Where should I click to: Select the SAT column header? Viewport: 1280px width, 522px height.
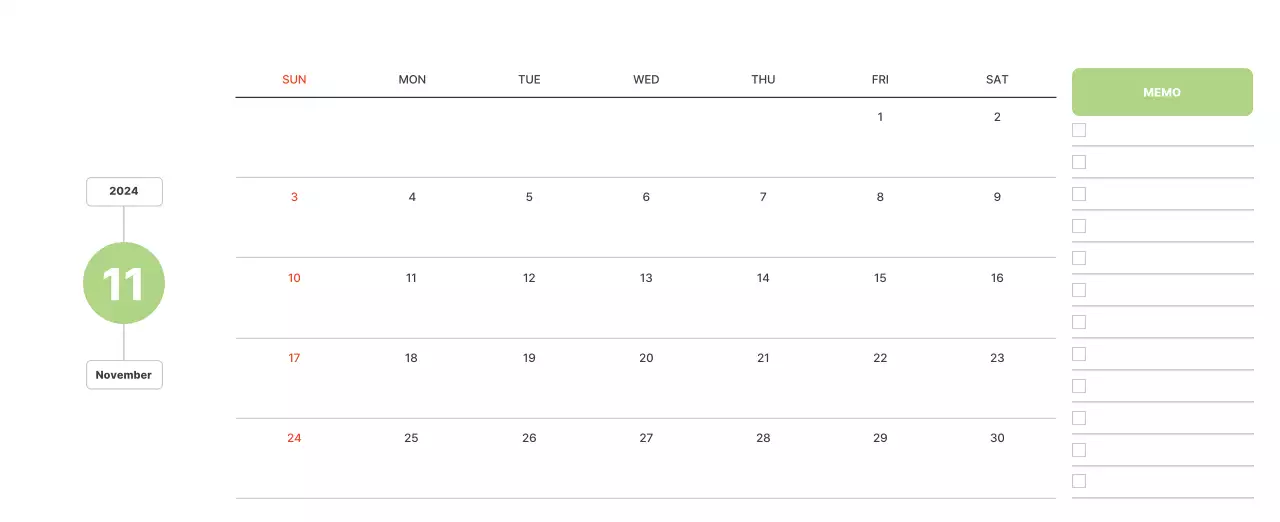click(x=997, y=79)
